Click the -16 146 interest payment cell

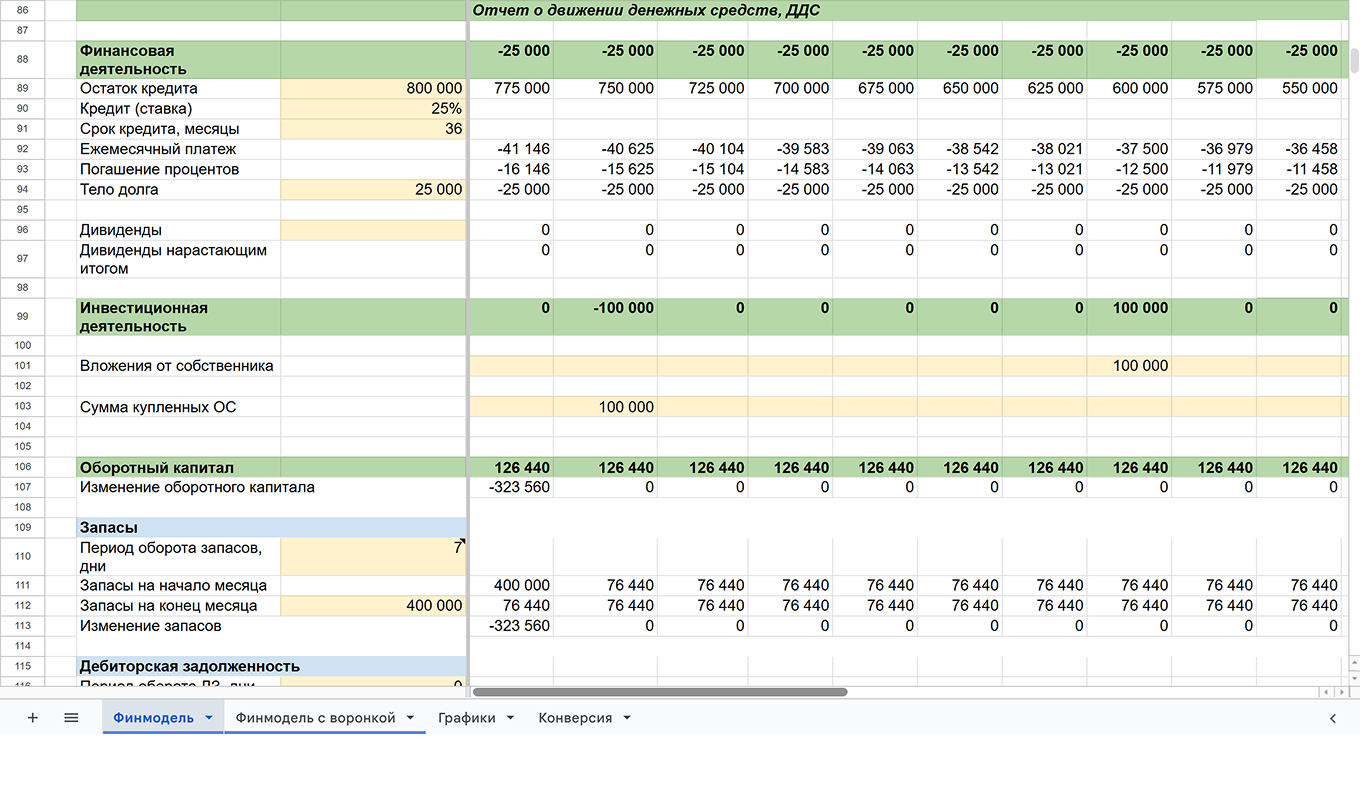[511, 169]
